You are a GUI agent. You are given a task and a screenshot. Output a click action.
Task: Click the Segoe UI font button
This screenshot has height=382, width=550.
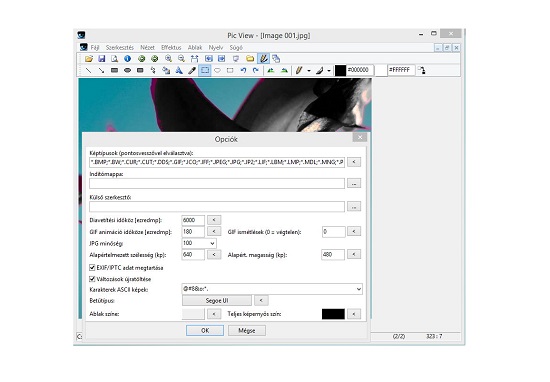tap(217, 301)
